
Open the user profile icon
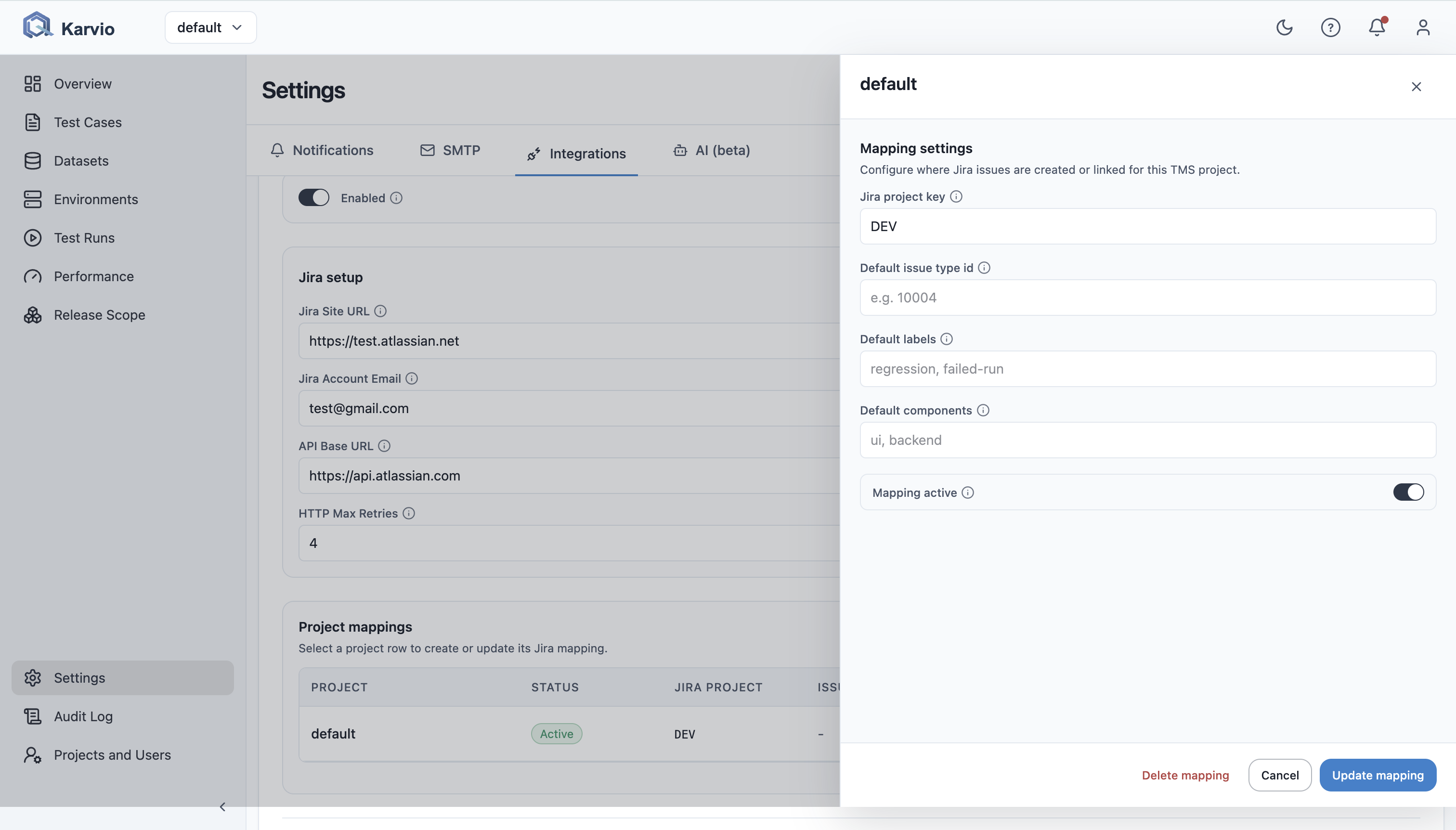coord(1423,27)
